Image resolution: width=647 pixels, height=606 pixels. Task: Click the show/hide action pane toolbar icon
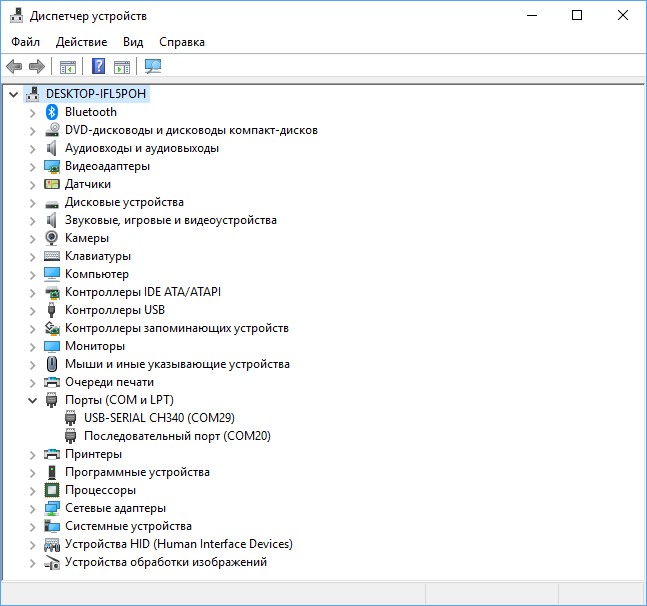point(122,66)
